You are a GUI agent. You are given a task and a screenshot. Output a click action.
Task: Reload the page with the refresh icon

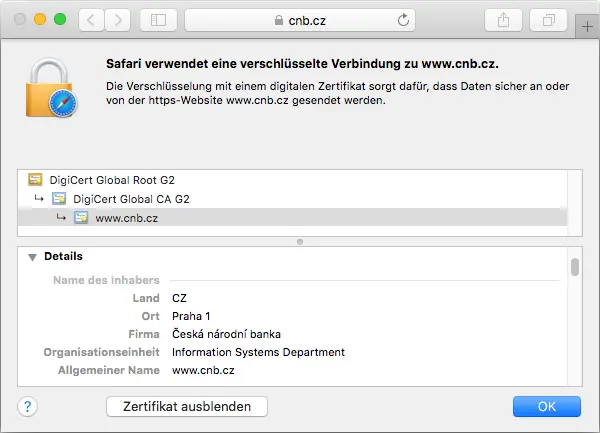pos(403,20)
